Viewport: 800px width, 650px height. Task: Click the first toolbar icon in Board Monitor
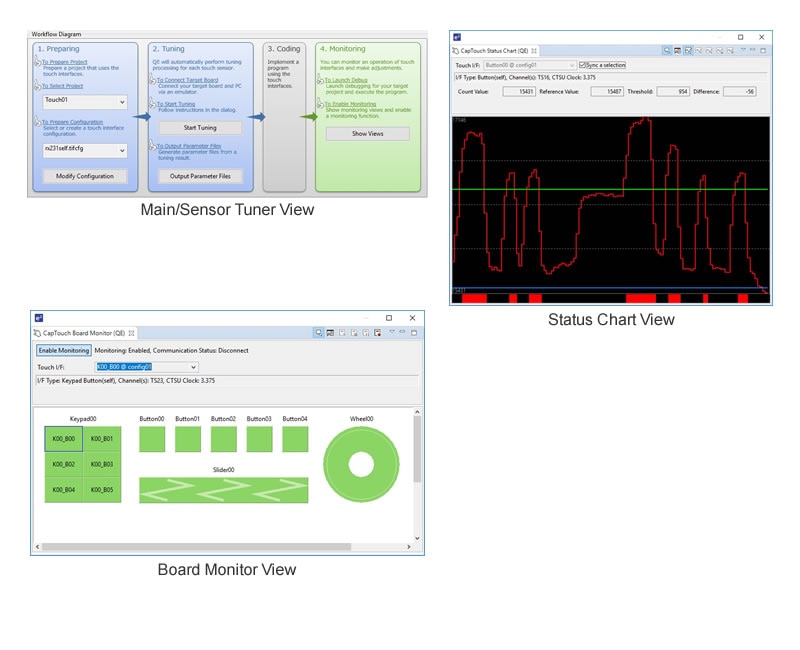tap(318, 332)
